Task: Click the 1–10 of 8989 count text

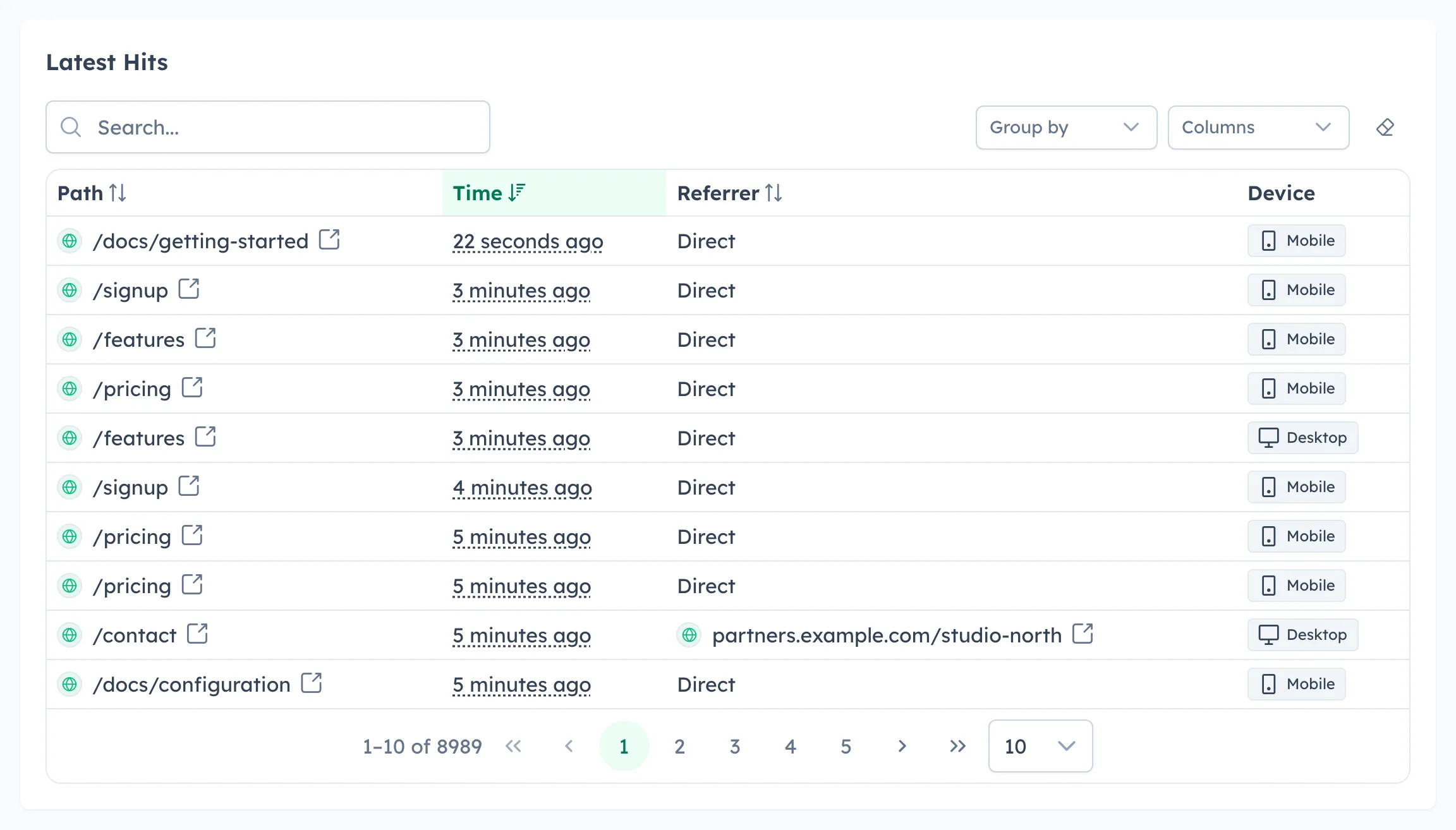Action: pyautogui.click(x=422, y=746)
